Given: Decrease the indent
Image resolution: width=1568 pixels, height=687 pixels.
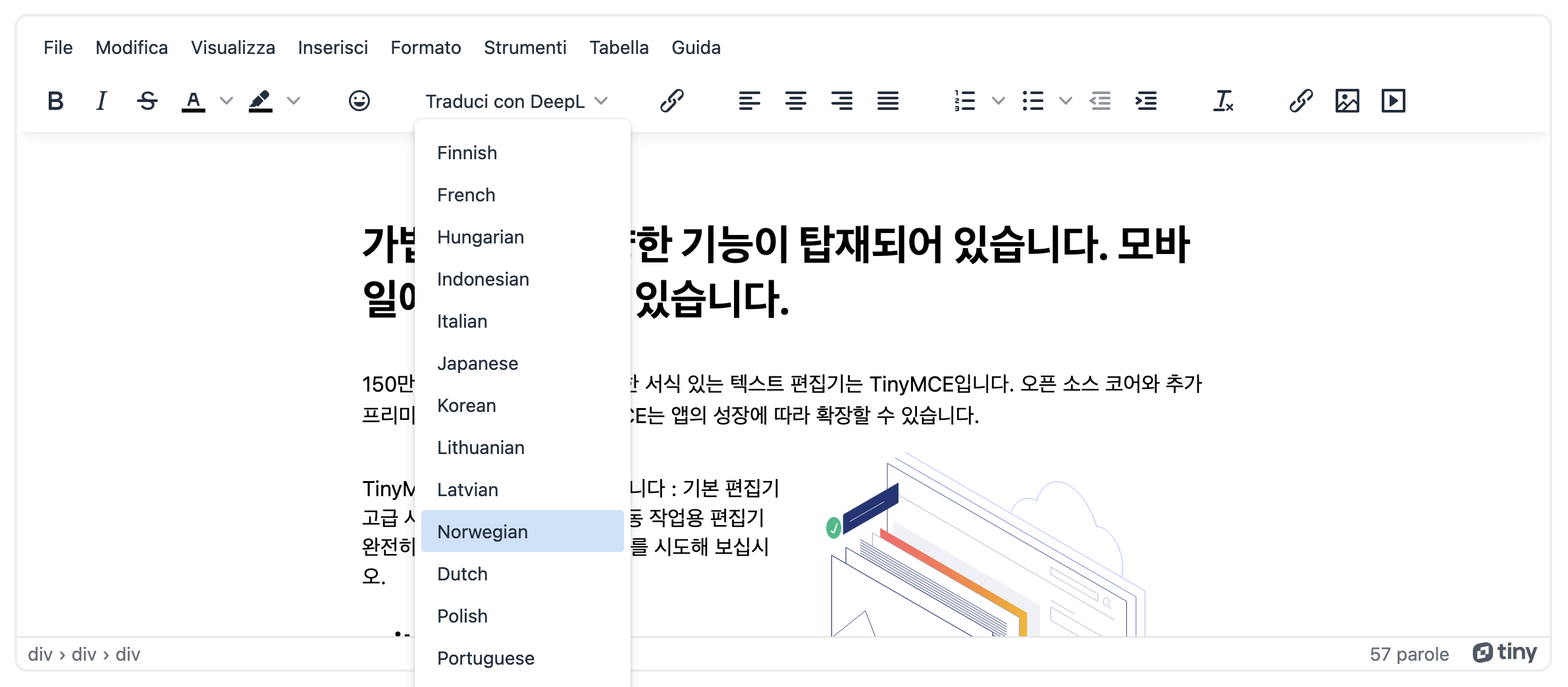Looking at the screenshot, I should pos(1100,101).
